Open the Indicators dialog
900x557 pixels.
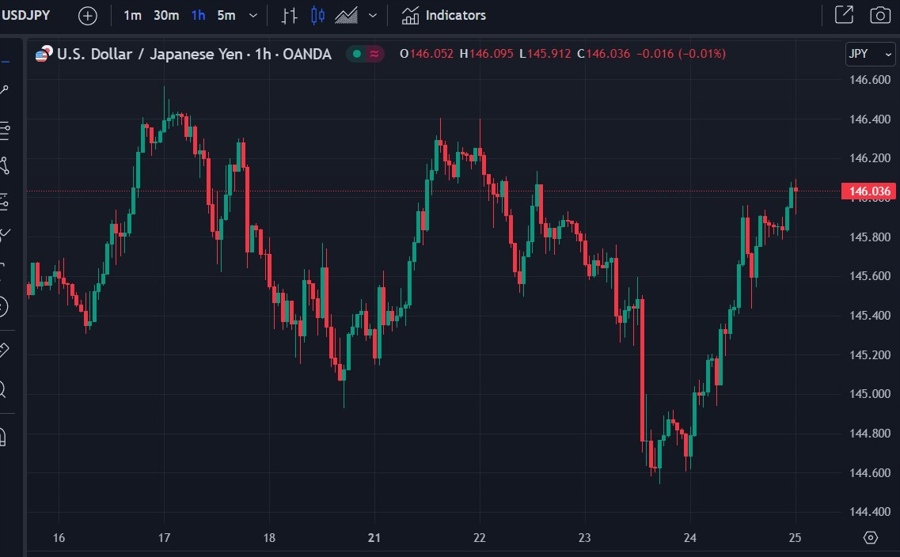pyautogui.click(x=443, y=16)
